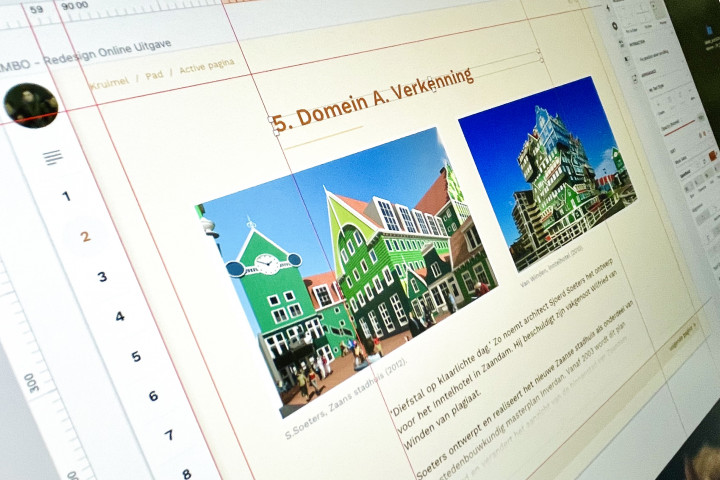Go to page 1 in the sidebar
The width and height of the screenshot is (720, 480).
[x=67, y=197]
